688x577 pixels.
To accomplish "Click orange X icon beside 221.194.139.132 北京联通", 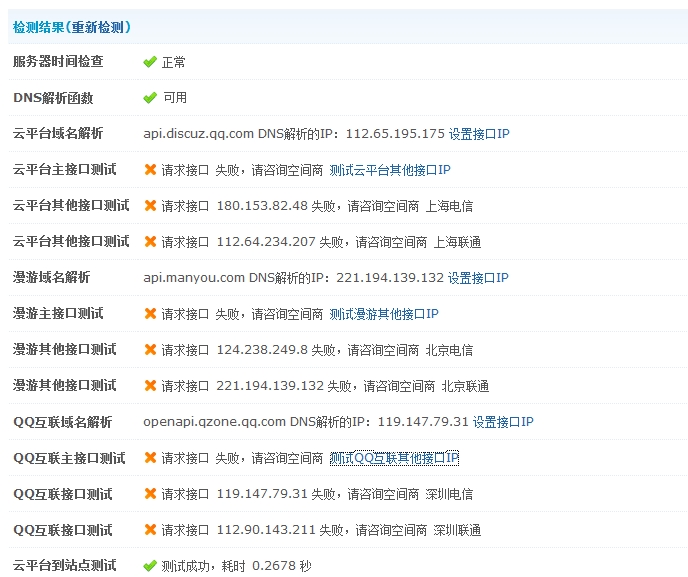I will click(150, 385).
